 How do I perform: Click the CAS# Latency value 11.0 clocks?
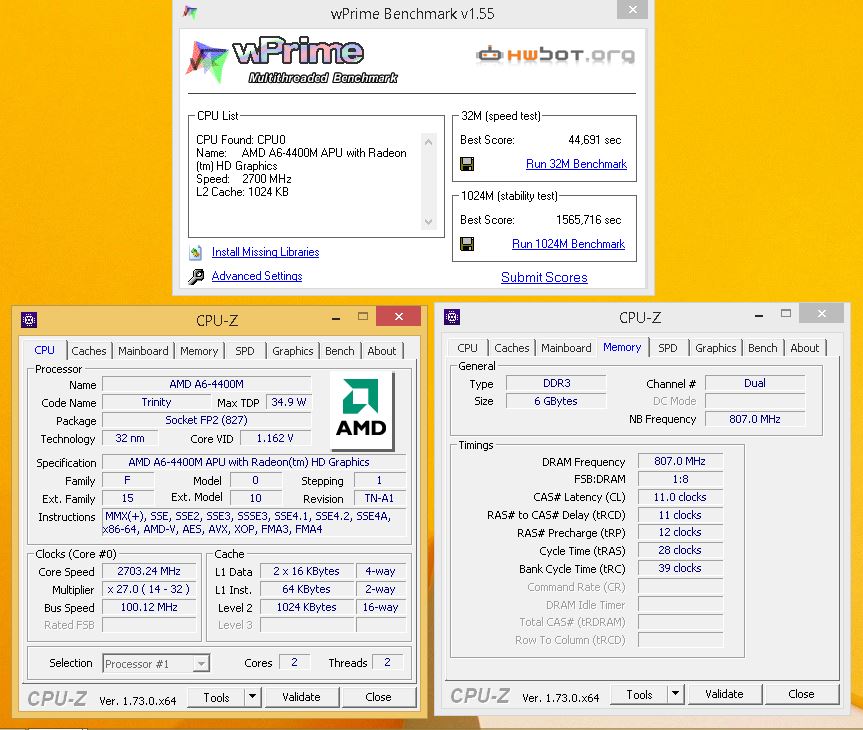pyautogui.click(x=680, y=497)
